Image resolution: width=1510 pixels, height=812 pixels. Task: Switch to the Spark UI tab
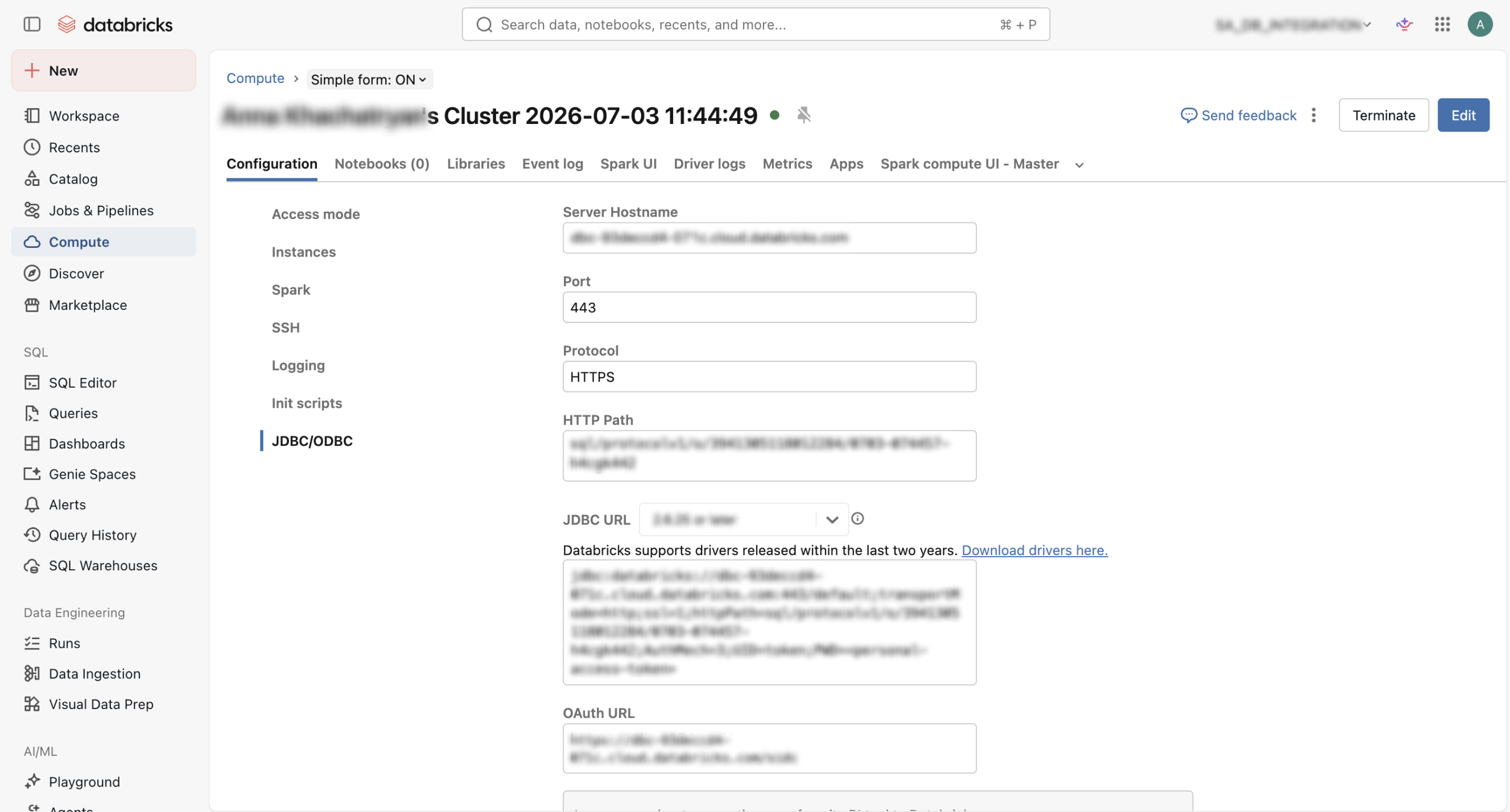[628, 163]
